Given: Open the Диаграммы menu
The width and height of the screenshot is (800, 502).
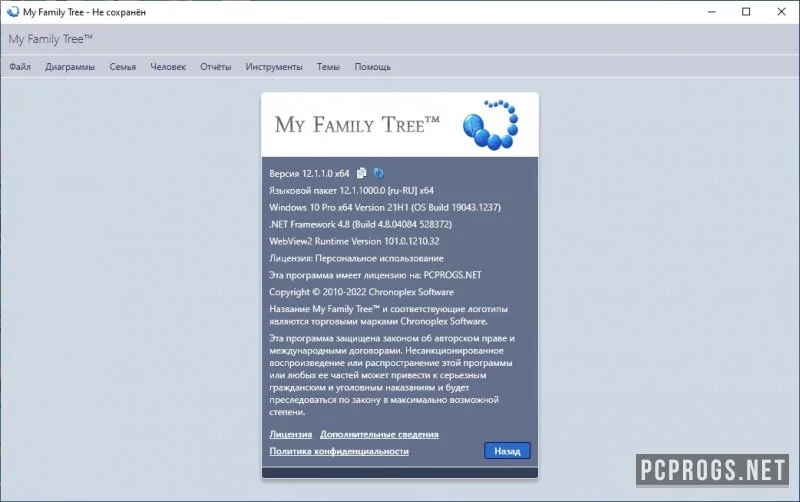Looking at the screenshot, I should pyautogui.click(x=70, y=67).
